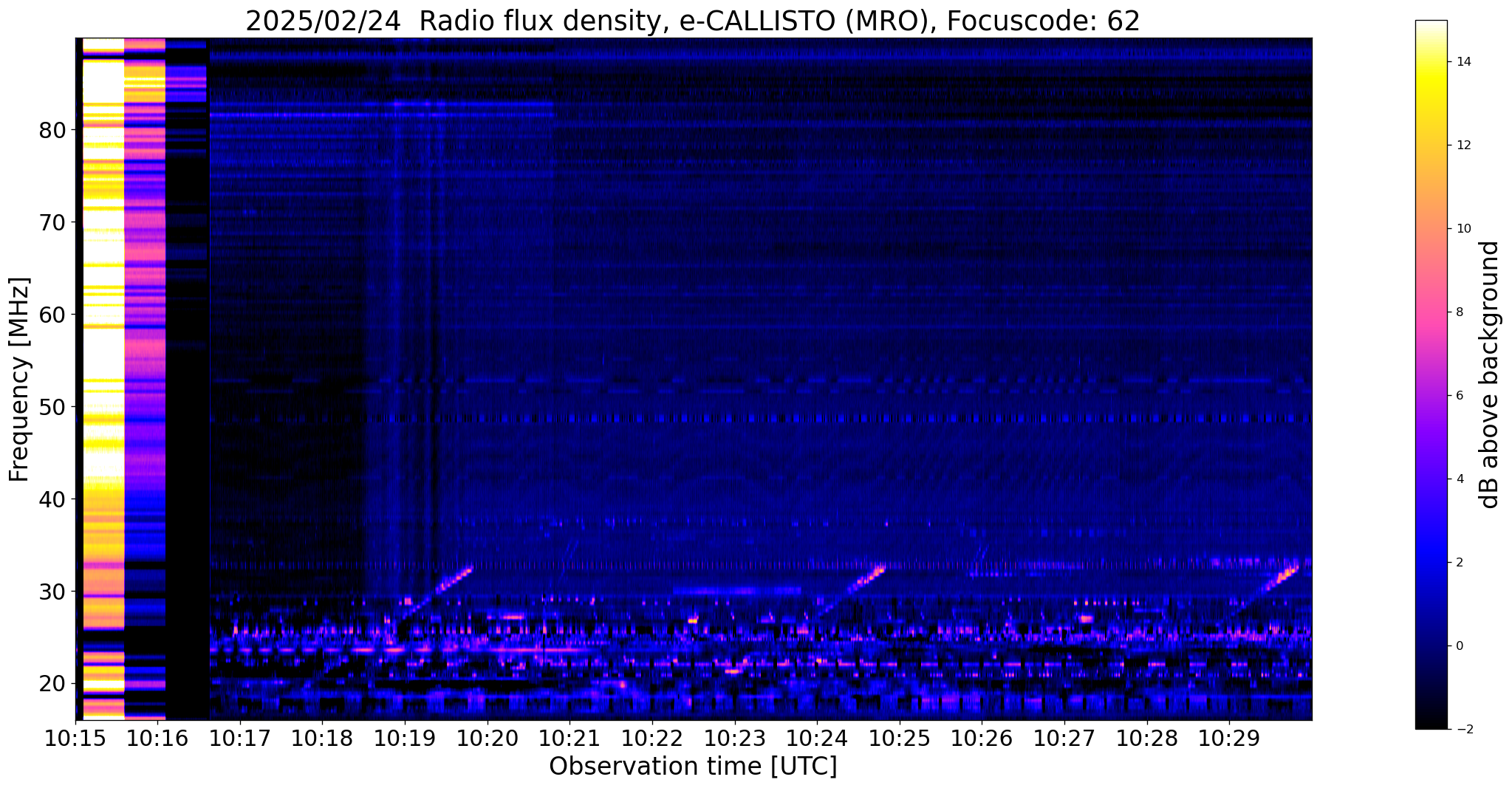
Task: Click x-axis tick label 10:19
Action: [x=405, y=738]
